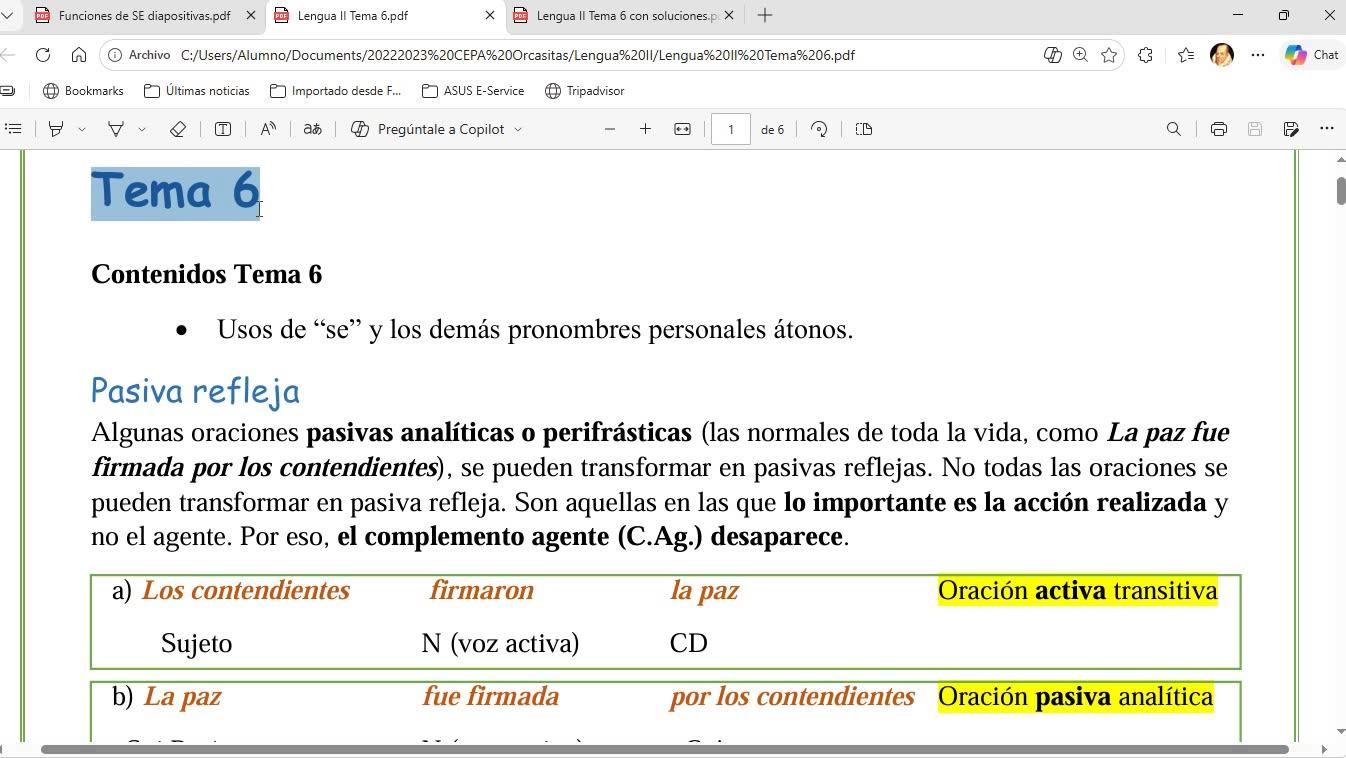1346x758 pixels.
Task: Switch to Funciones de SE diapositivas.pdf tab
Action: (144, 15)
